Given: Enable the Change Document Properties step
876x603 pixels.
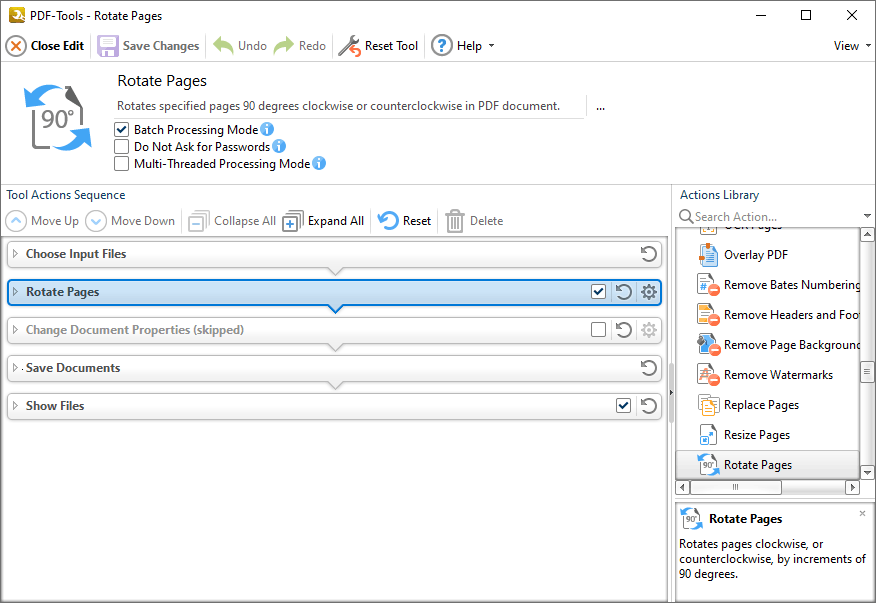Looking at the screenshot, I should pyautogui.click(x=598, y=330).
